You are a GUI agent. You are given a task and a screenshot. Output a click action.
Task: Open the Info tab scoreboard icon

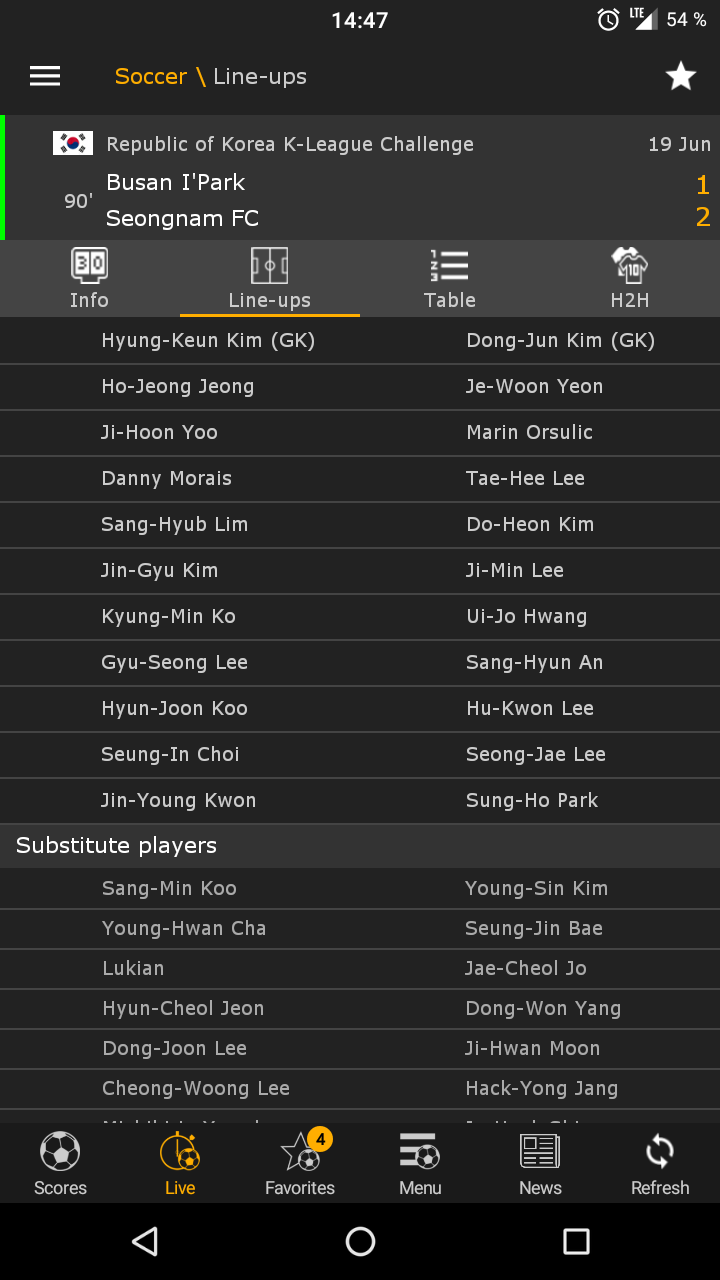(89, 265)
